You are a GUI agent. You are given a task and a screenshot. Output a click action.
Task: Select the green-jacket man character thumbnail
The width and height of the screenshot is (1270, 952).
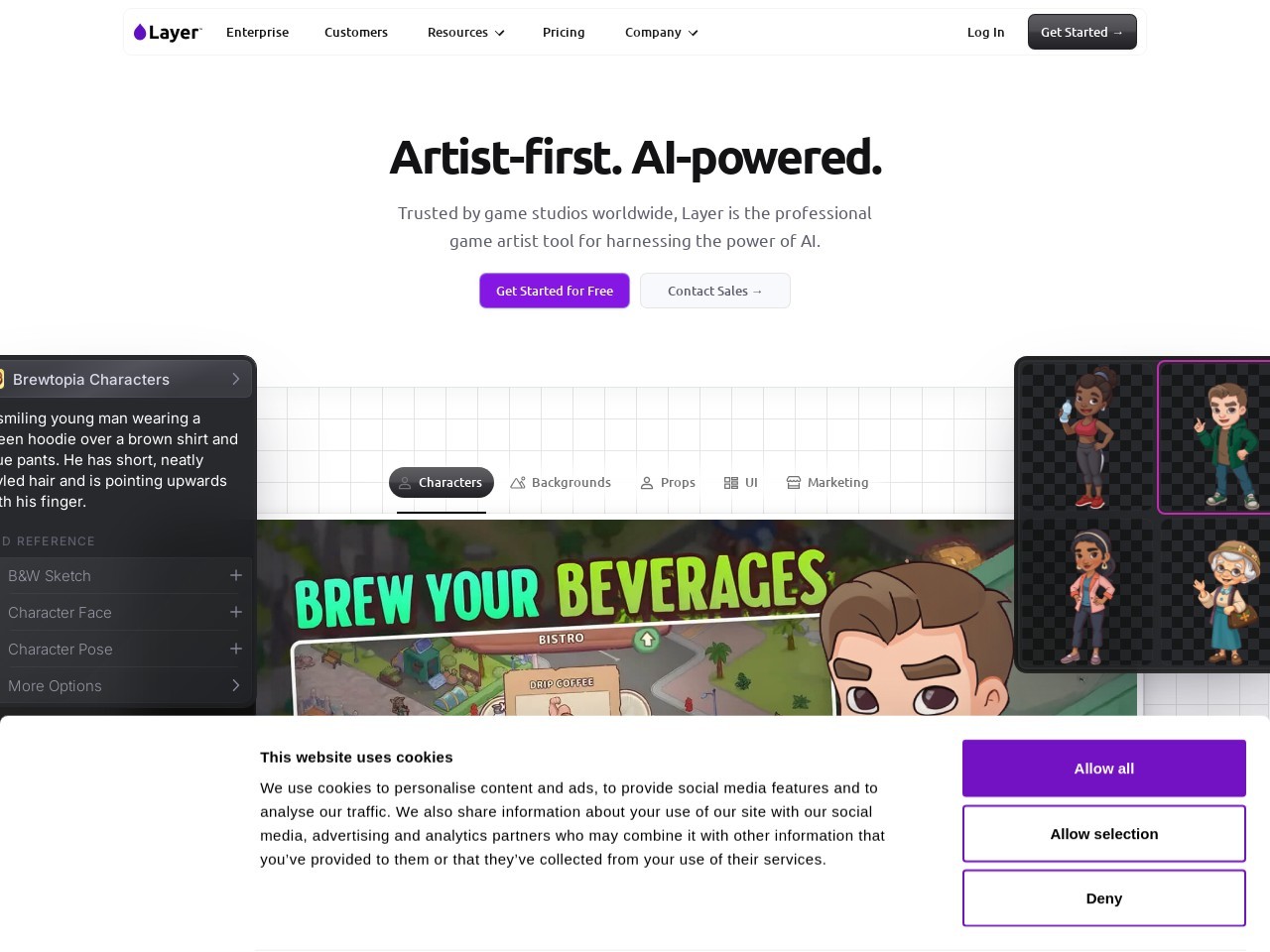[x=1214, y=437]
